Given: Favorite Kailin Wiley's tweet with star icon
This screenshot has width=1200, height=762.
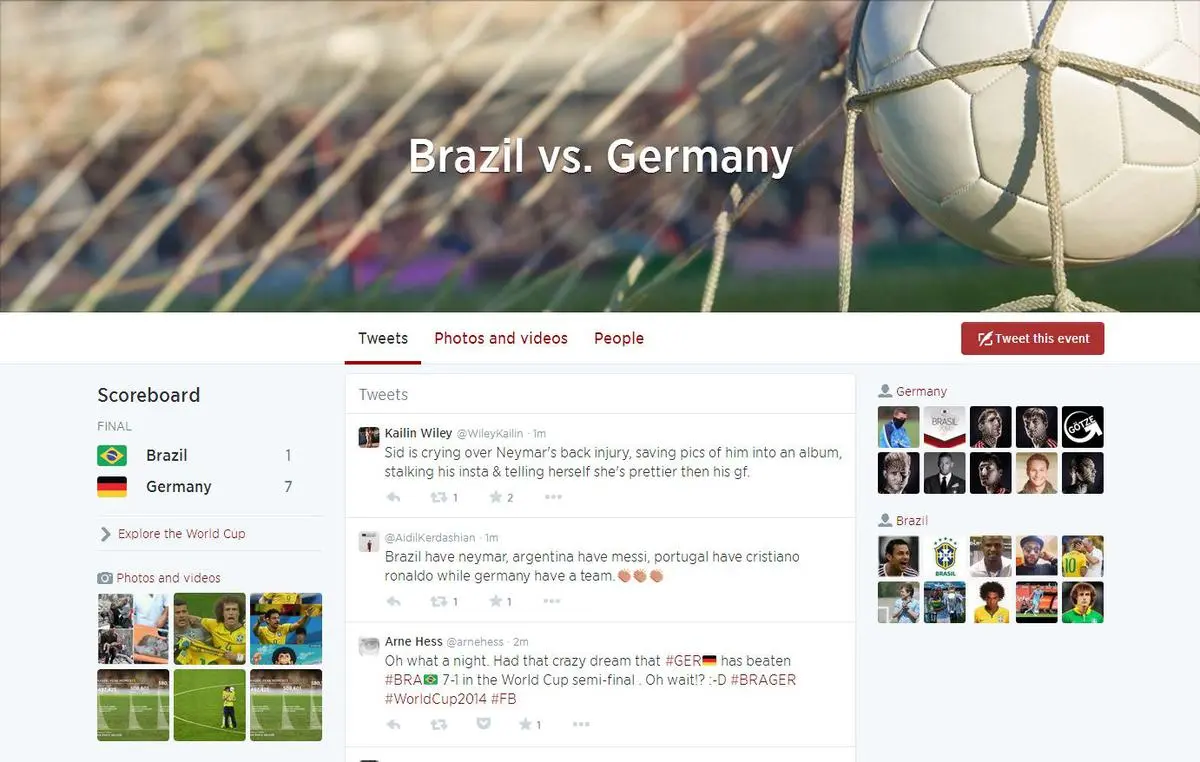Looking at the screenshot, I should (x=501, y=497).
